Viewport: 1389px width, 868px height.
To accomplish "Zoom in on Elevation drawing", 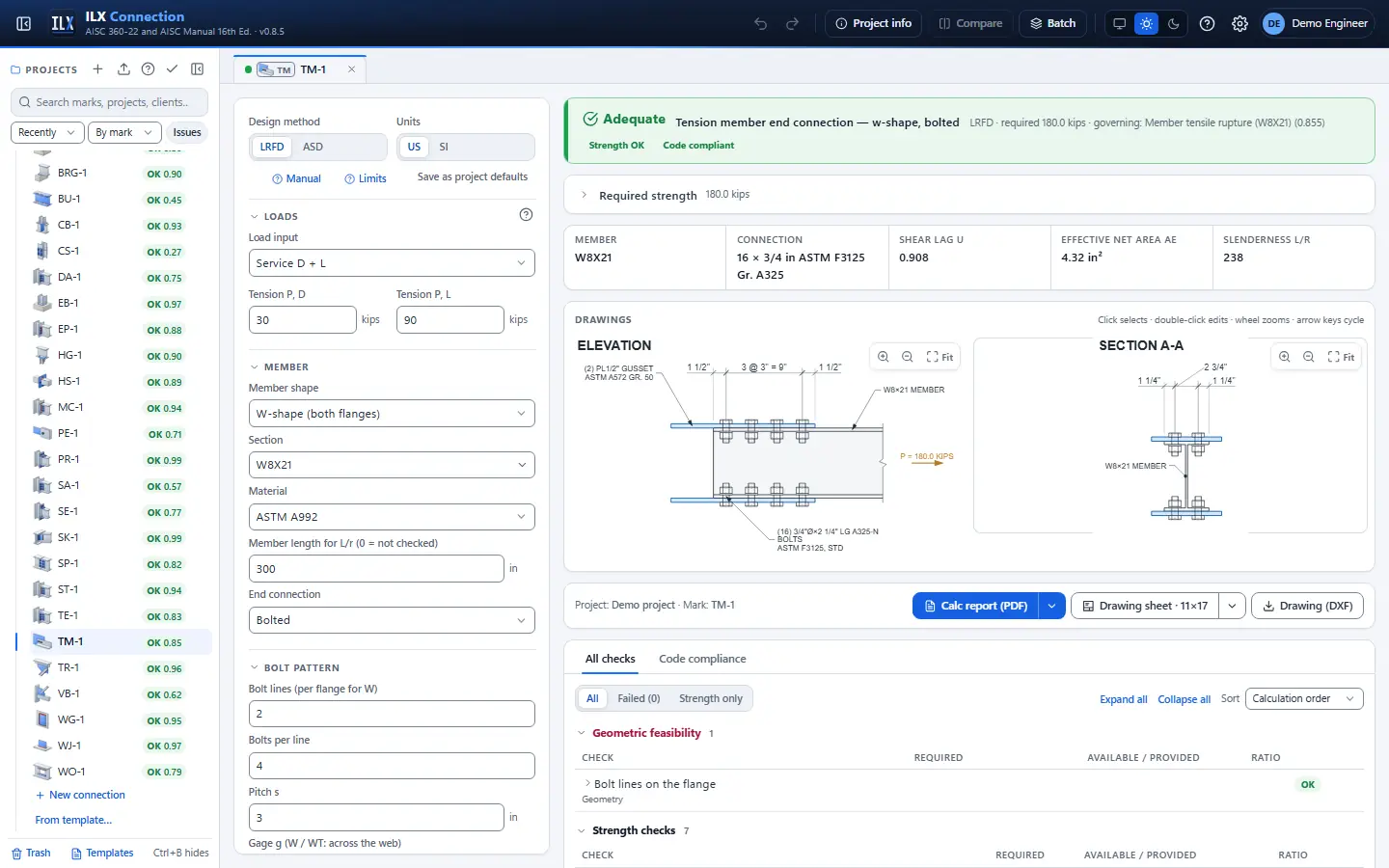I will point(883,357).
